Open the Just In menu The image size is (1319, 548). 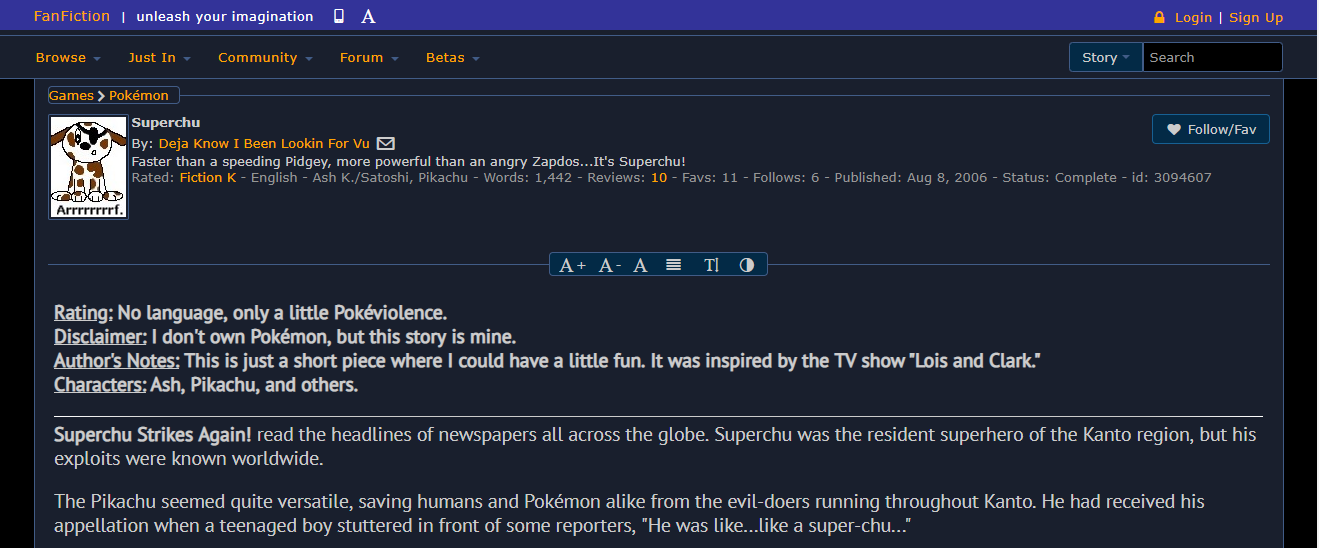[159, 58]
